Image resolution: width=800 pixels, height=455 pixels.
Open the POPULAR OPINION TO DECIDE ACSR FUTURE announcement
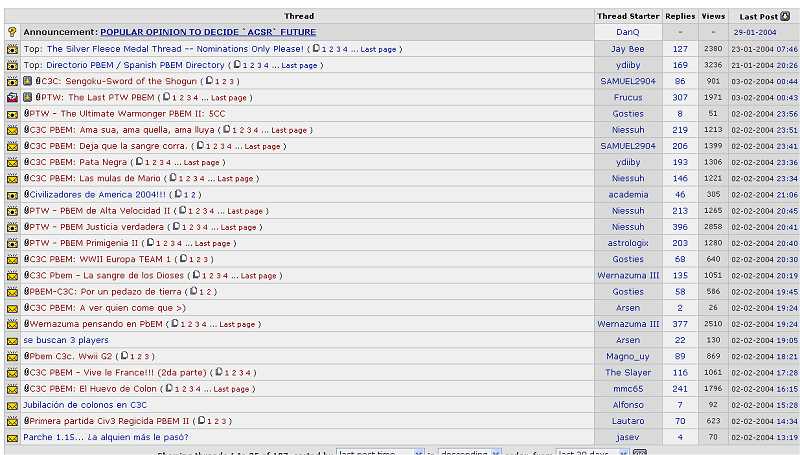coord(208,32)
